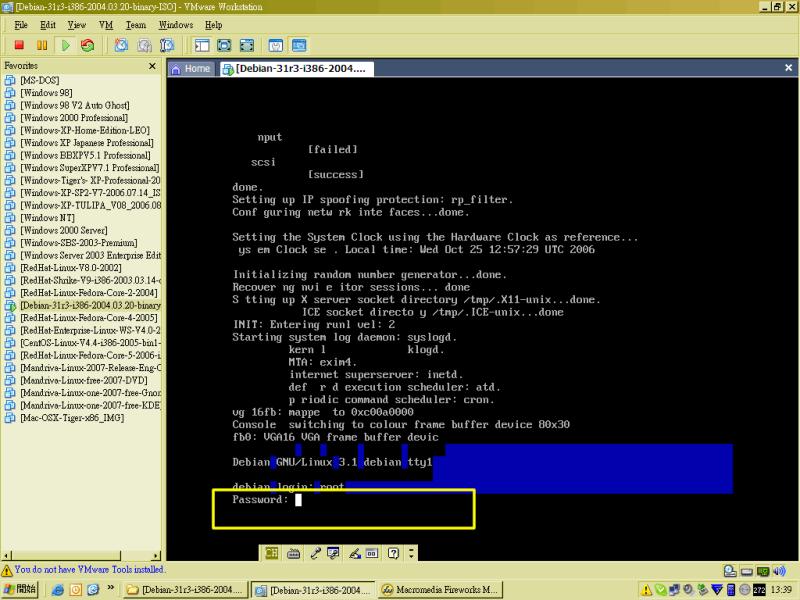Close the current VM tab
The image size is (800, 600).
pyautogui.click(x=788, y=67)
